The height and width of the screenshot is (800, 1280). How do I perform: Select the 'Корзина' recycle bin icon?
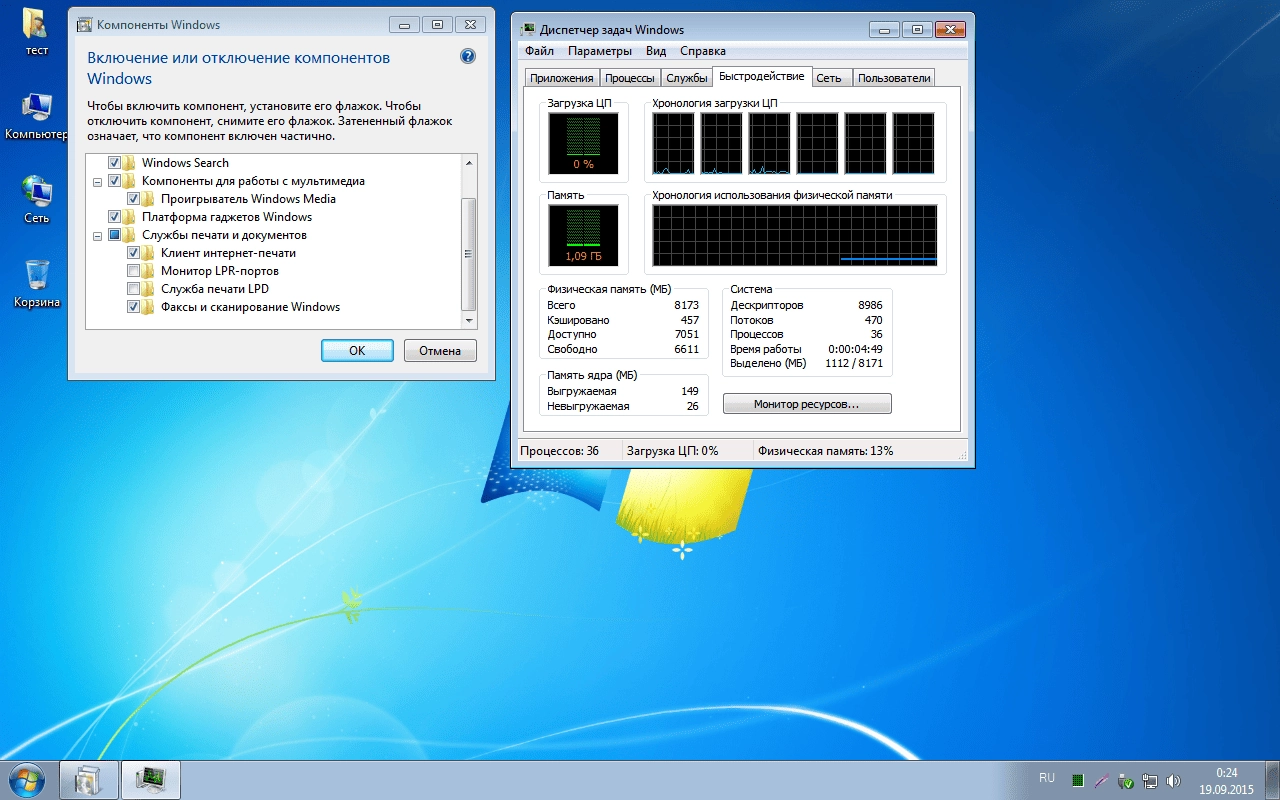36,284
